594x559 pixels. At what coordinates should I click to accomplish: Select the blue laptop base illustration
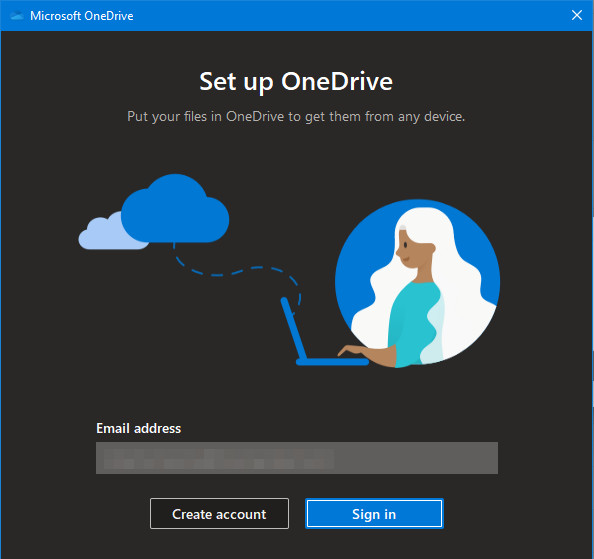(333, 362)
